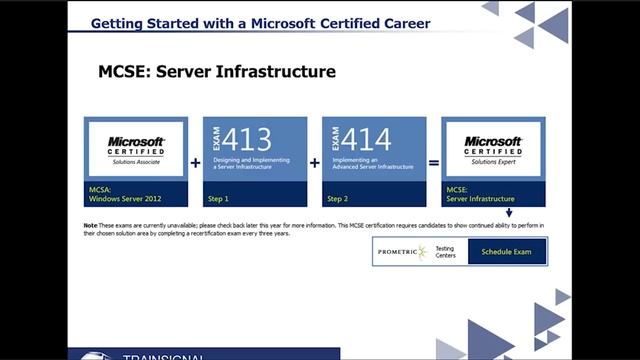Click 'Implementing an Advanced Server Infrastructure' text
This screenshot has width=640, height=360.
(373, 163)
